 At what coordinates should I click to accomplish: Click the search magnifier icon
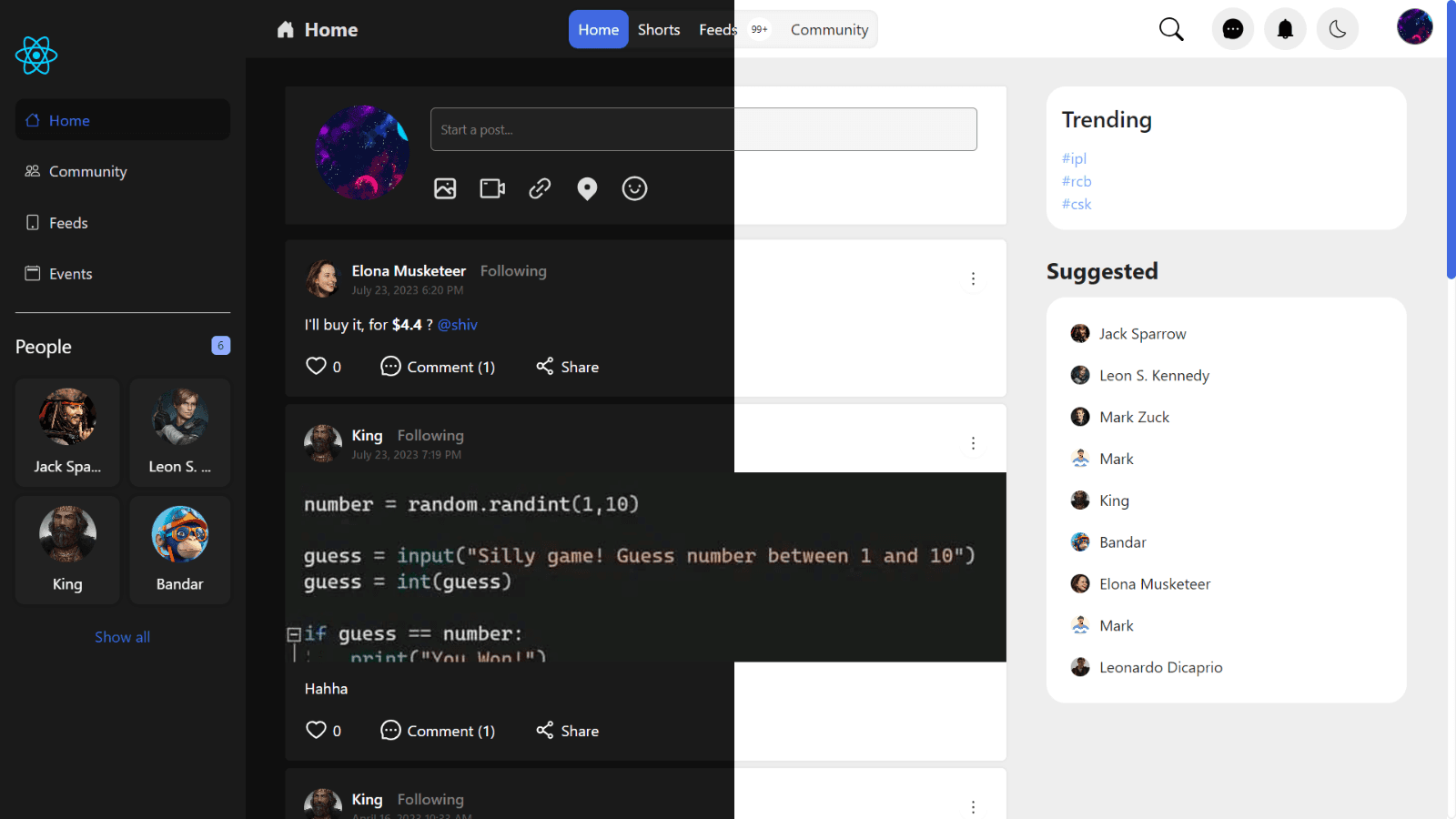[x=1171, y=30]
